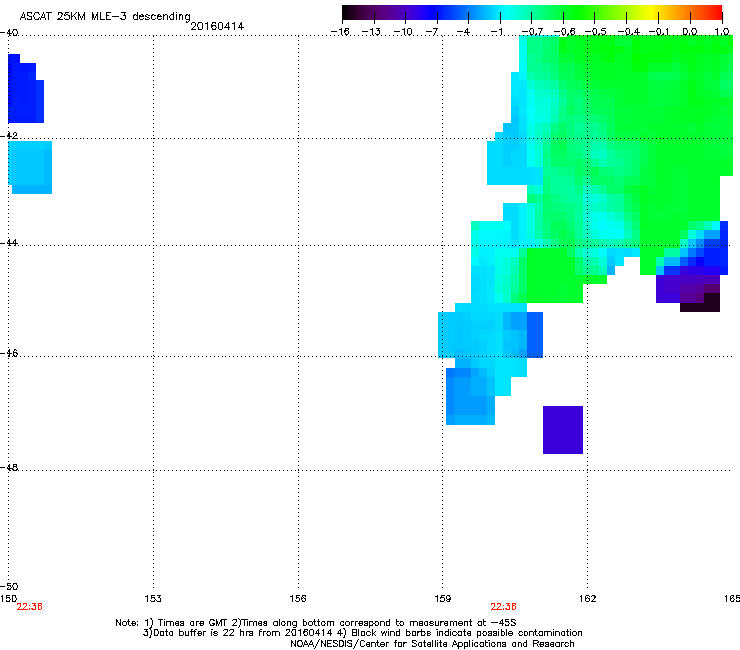Click the -44 latitude axis label
The width and height of the screenshot is (740, 650).
click(x=9, y=243)
